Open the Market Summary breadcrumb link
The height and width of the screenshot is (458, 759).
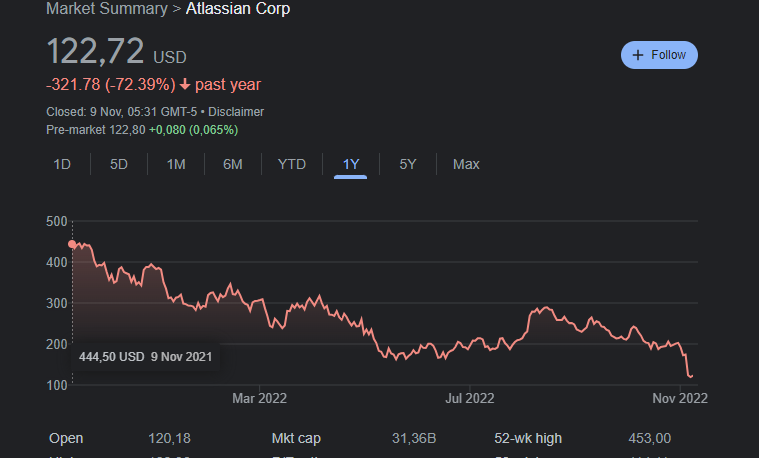click(x=106, y=9)
